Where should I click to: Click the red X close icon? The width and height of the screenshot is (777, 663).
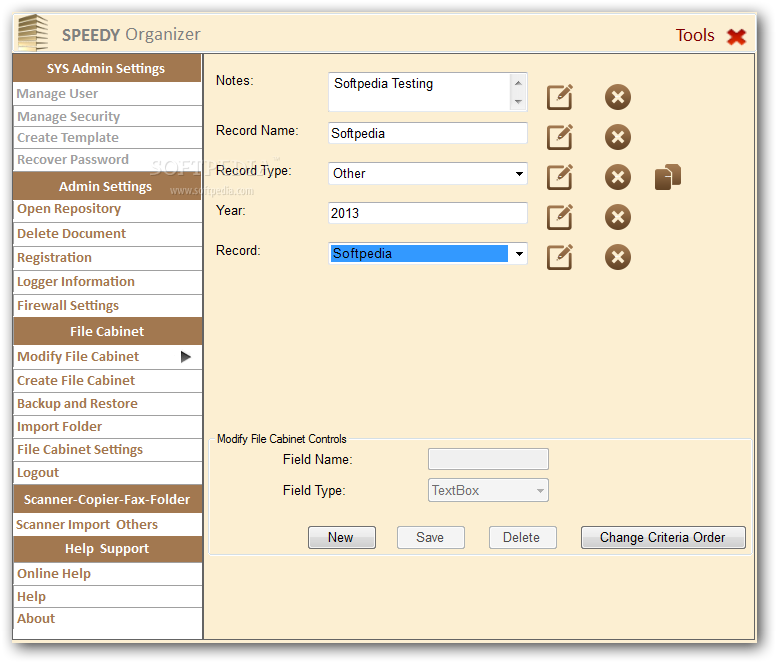pos(736,36)
